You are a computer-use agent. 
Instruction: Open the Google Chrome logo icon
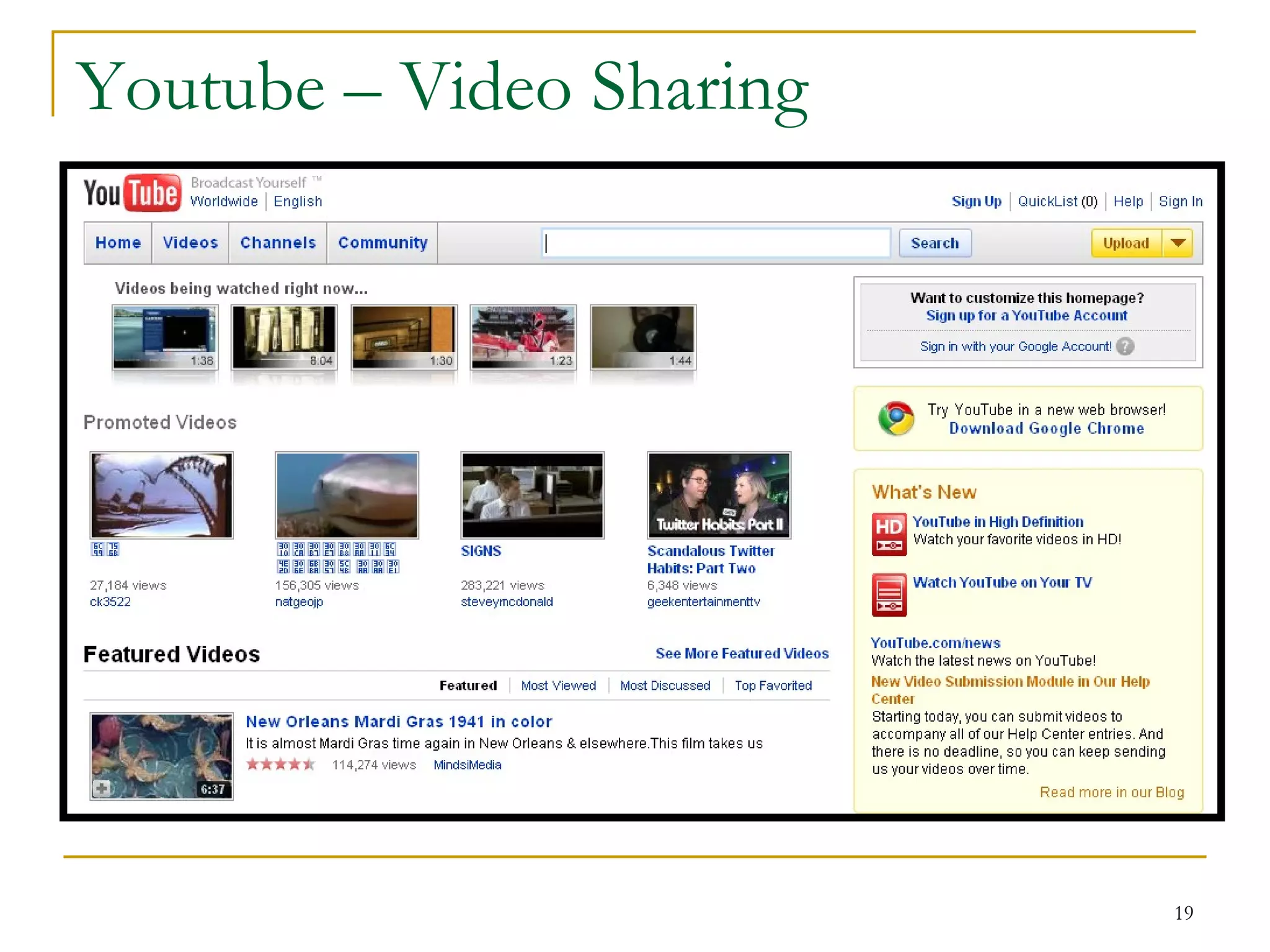pyautogui.click(x=896, y=418)
